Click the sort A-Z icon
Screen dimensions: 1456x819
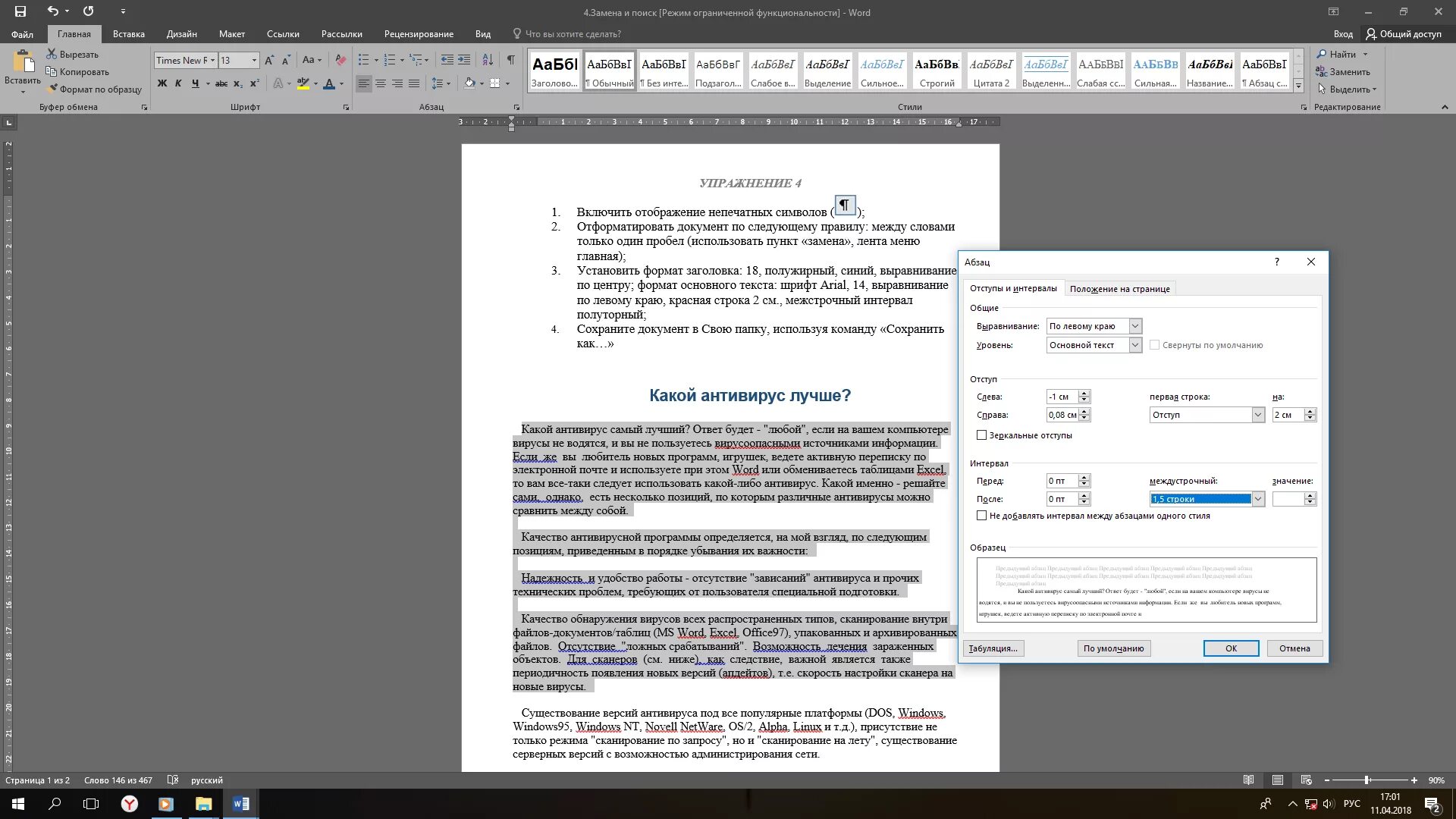488,60
